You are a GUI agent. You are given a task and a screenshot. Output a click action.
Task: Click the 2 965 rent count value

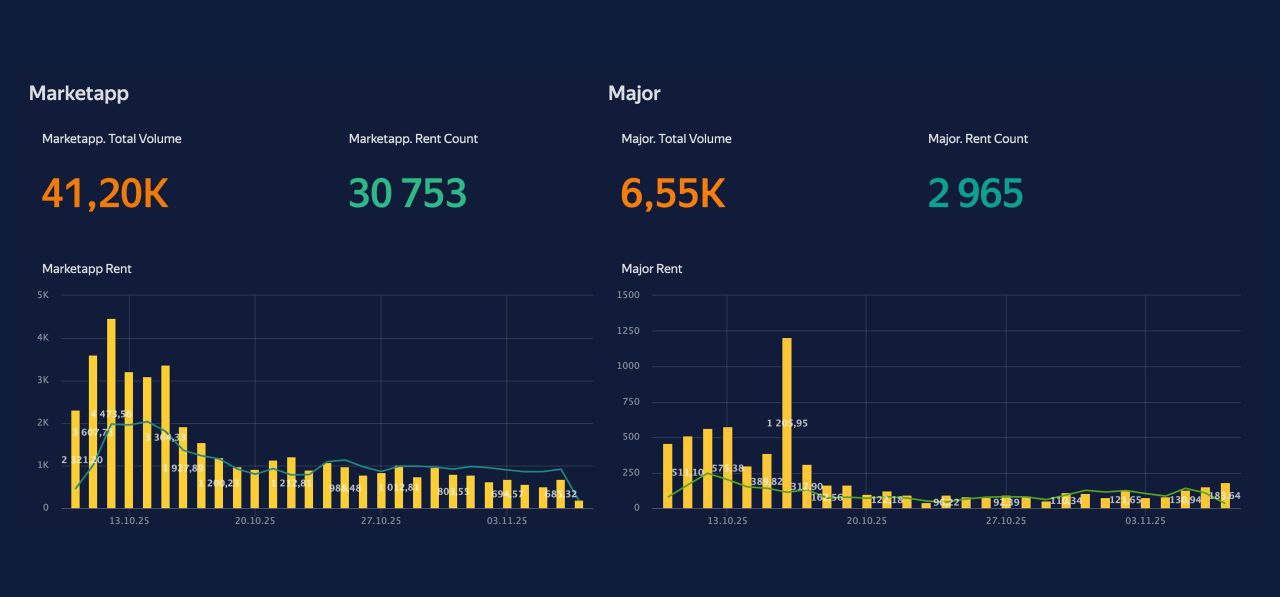(x=976, y=193)
